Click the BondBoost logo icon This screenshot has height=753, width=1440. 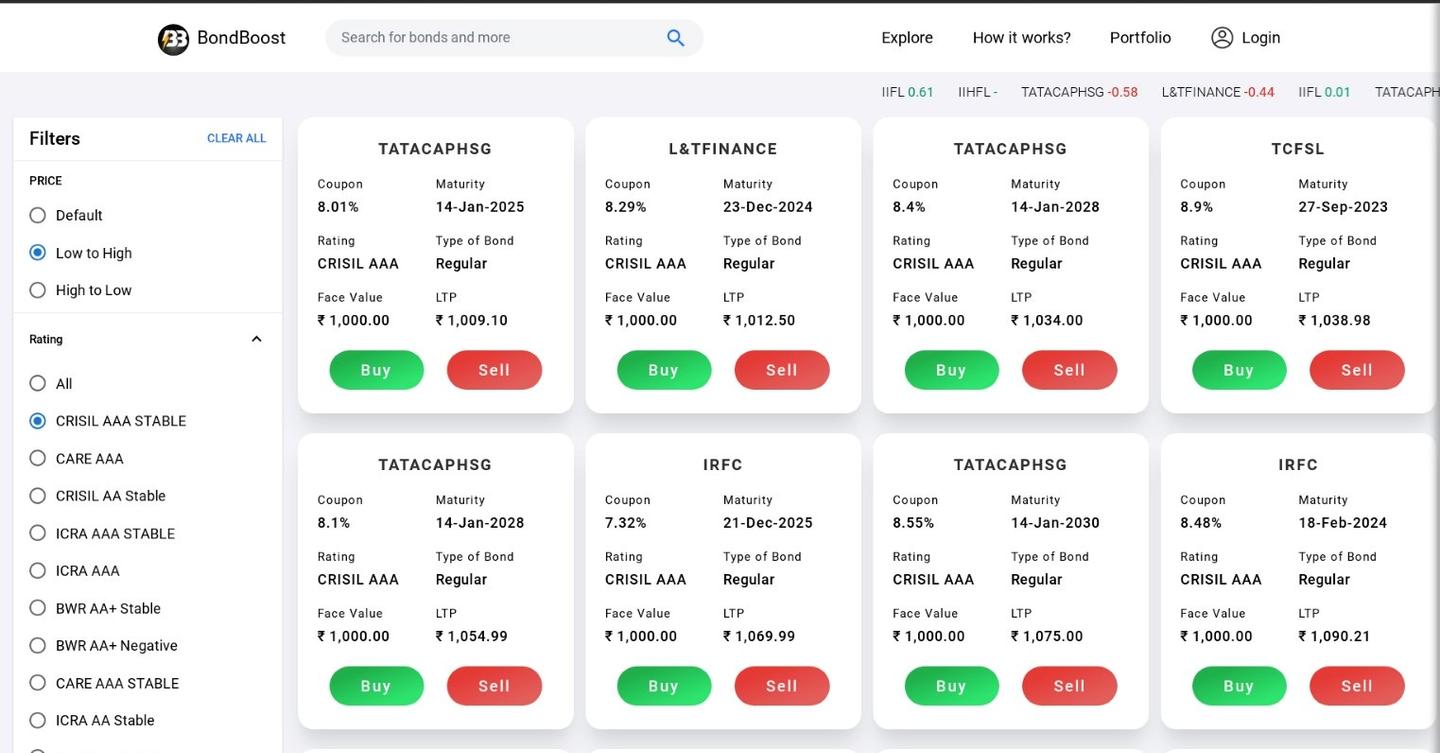click(173, 39)
